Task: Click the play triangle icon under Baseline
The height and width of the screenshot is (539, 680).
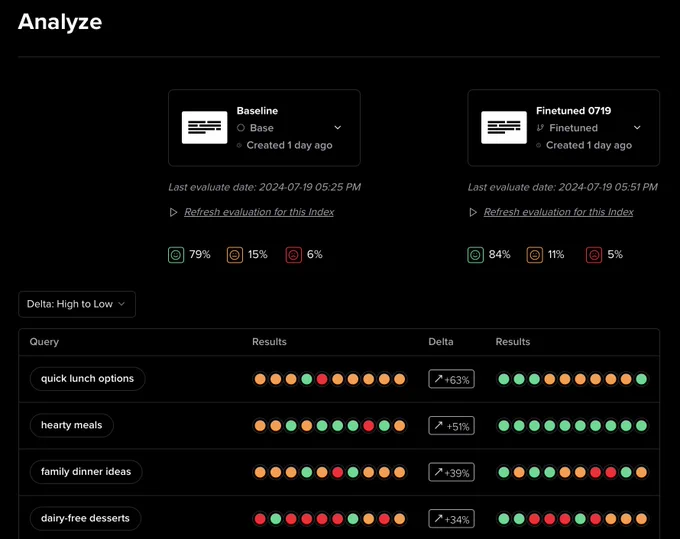Action: click(x=173, y=212)
